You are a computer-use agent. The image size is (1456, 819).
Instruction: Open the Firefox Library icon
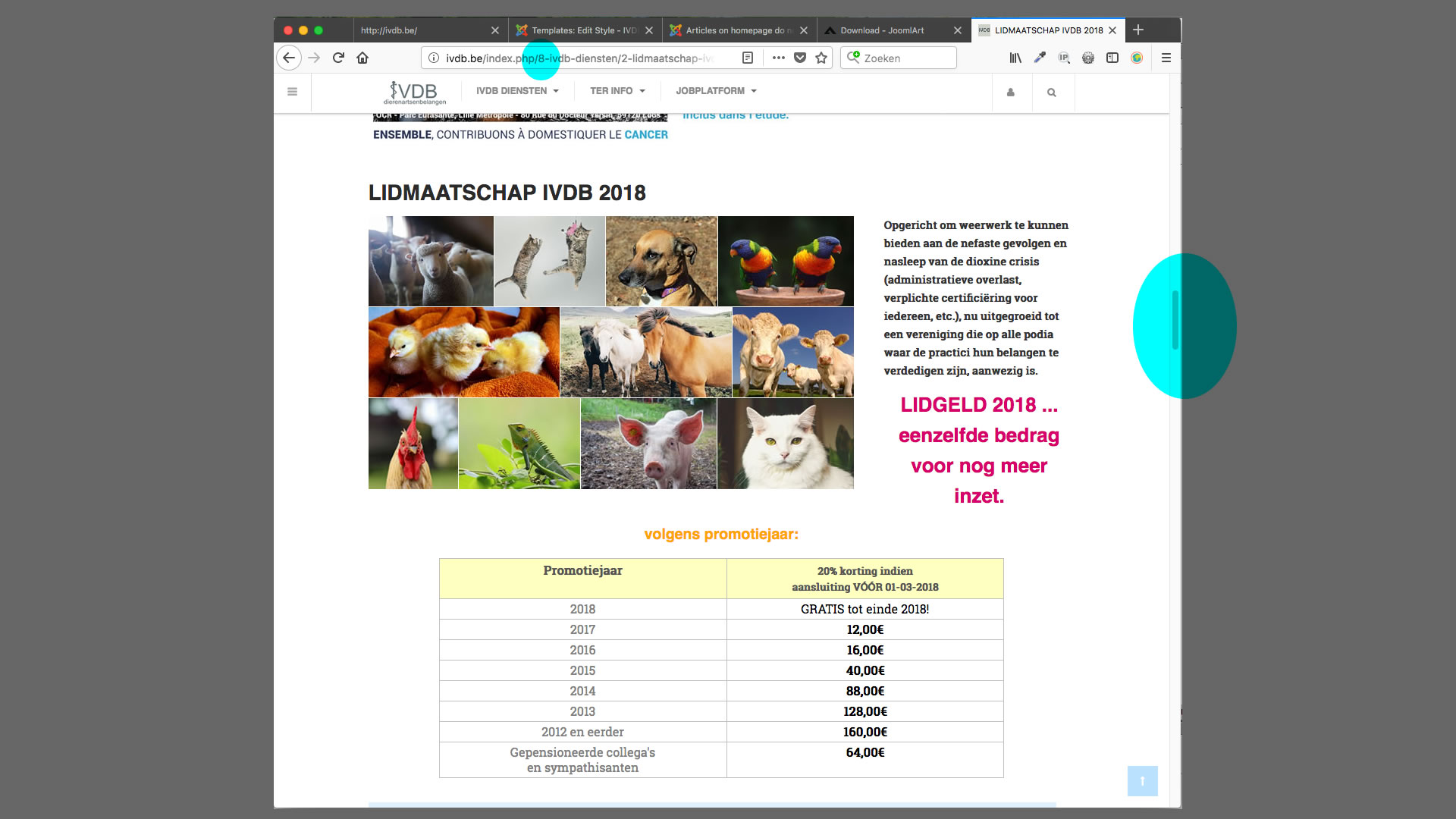[x=1015, y=58]
